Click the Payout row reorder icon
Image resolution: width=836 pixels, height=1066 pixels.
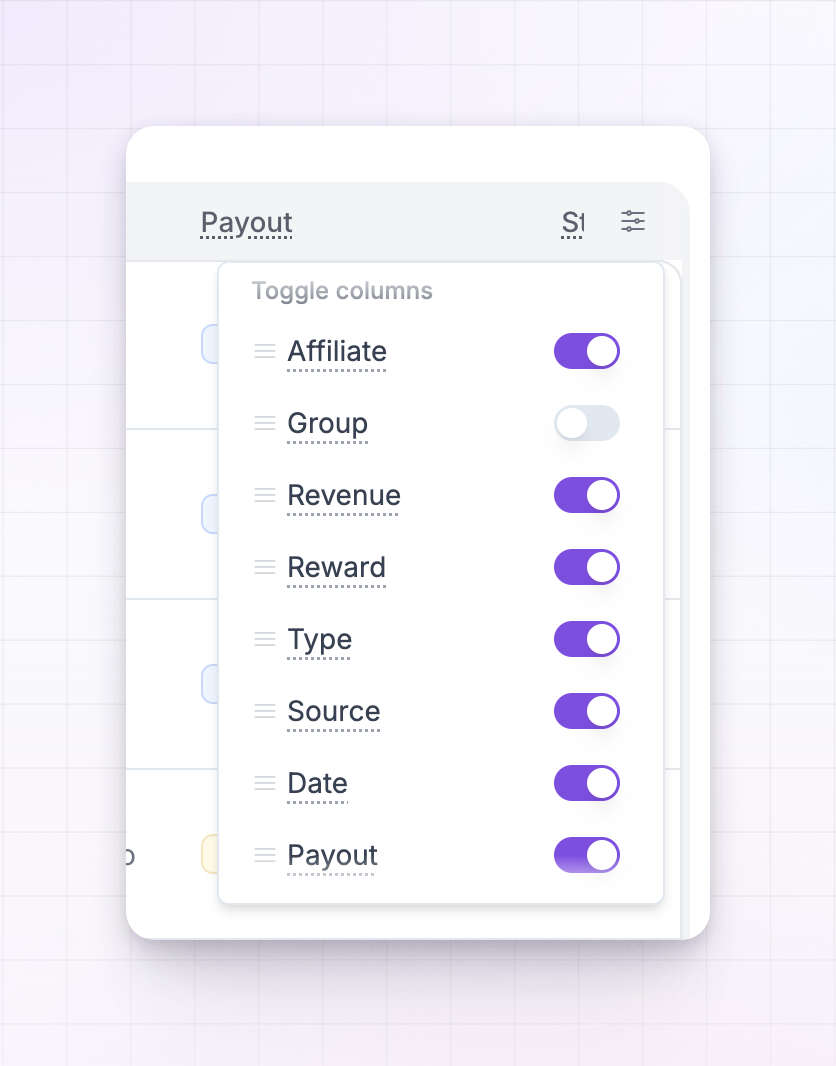[x=264, y=855]
